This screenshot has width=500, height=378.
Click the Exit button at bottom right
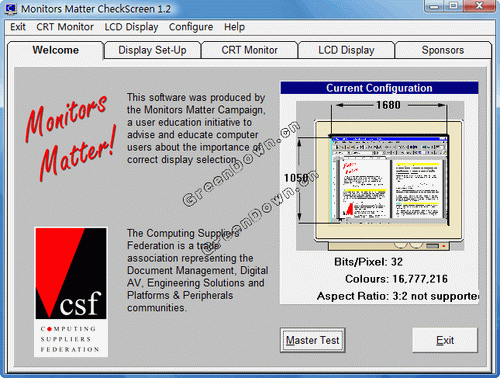445,340
